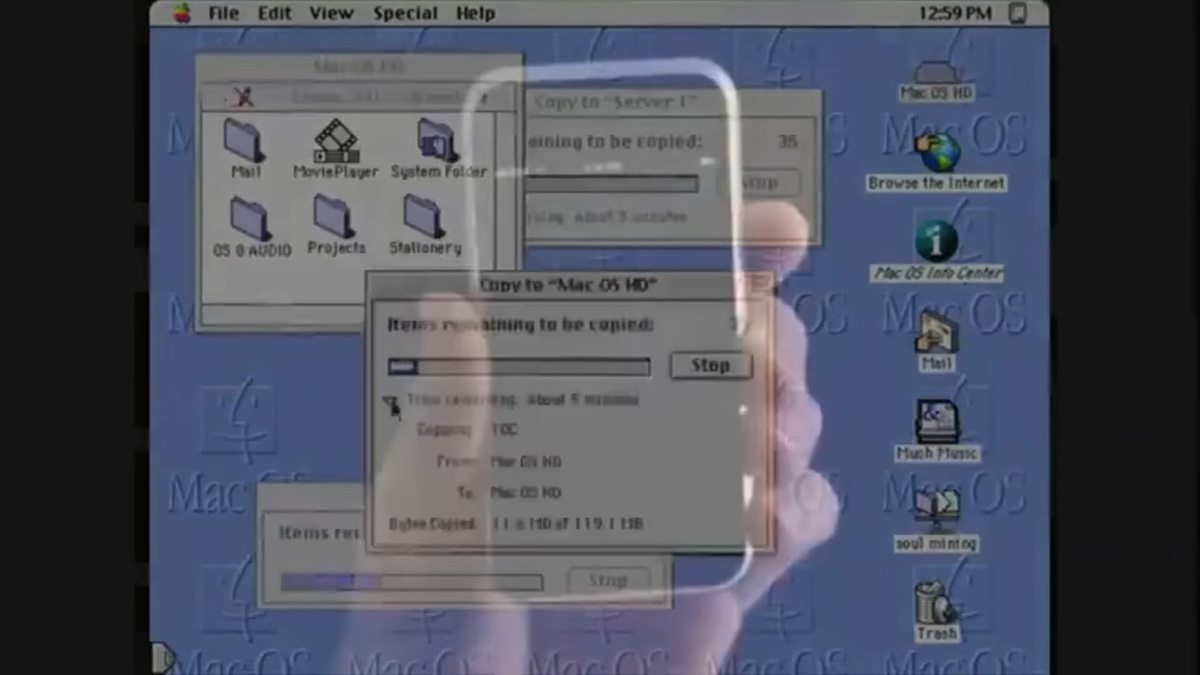Click the Copy to "Mac OS HD" title bar

[570, 285]
